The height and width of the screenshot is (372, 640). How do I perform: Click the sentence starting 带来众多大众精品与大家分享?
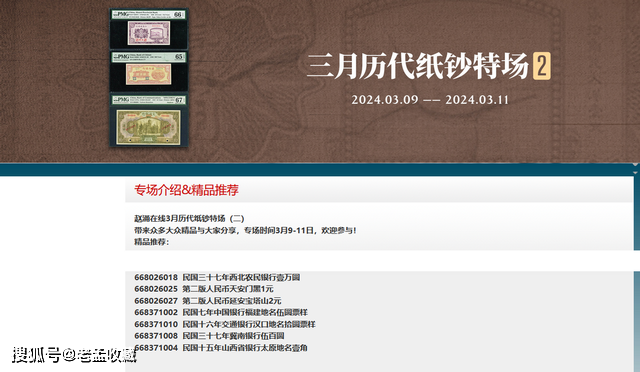tap(245, 230)
